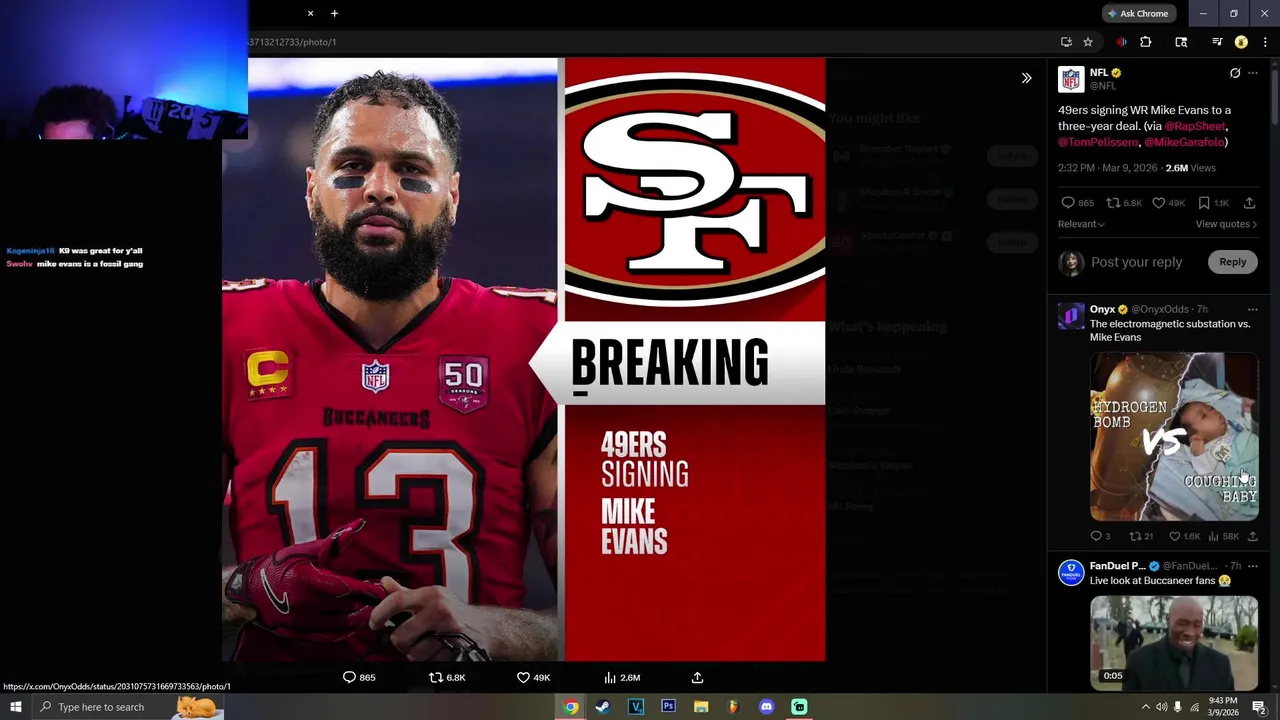This screenshot has height=720, width=1280.
Task: Open Steam from the taskbar
Action: point(603,707)
